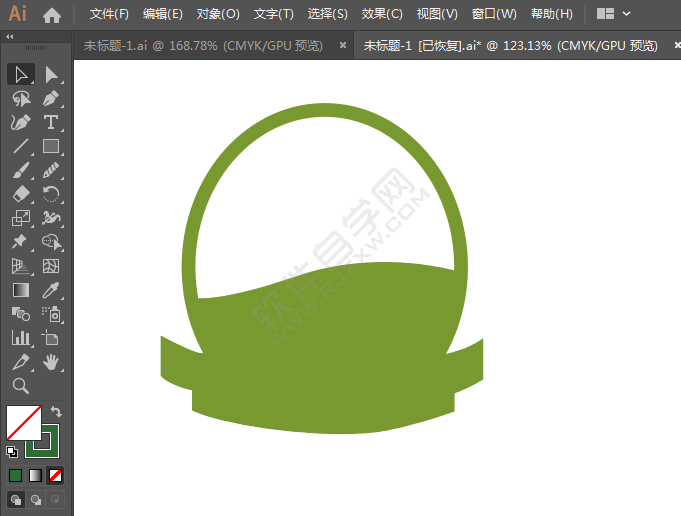Select the Pen tool

(51, 99)
